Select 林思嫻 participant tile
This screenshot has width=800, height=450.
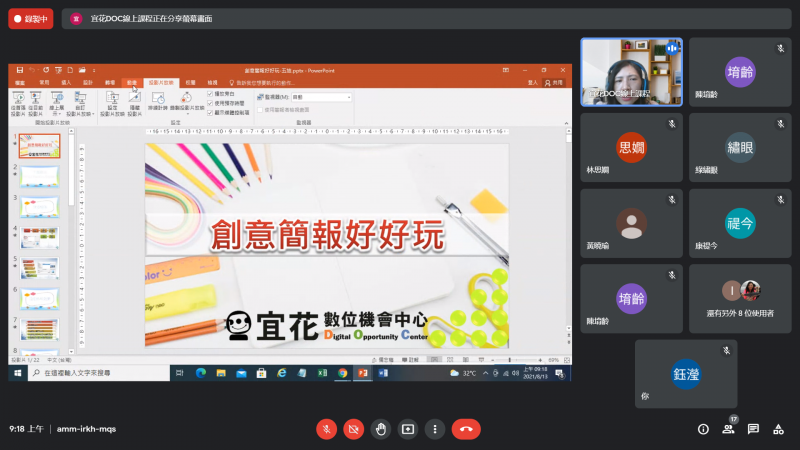[x=631, y=147]
